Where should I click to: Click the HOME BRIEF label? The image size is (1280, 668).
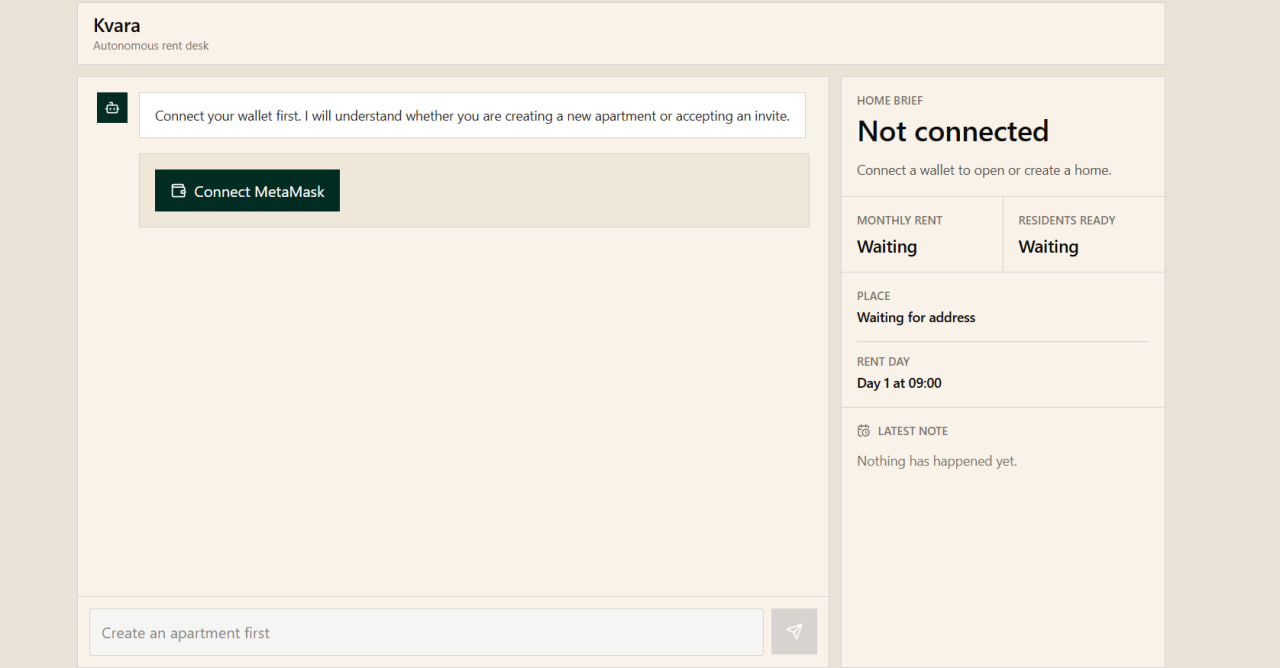point(890,101)
